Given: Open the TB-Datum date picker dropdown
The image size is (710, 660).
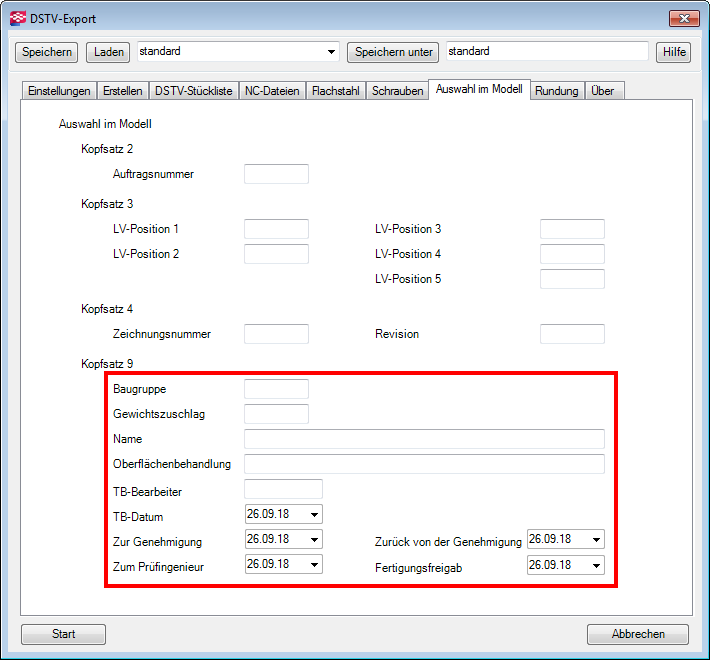Looking at the screenshot, I should coord(314,514).
